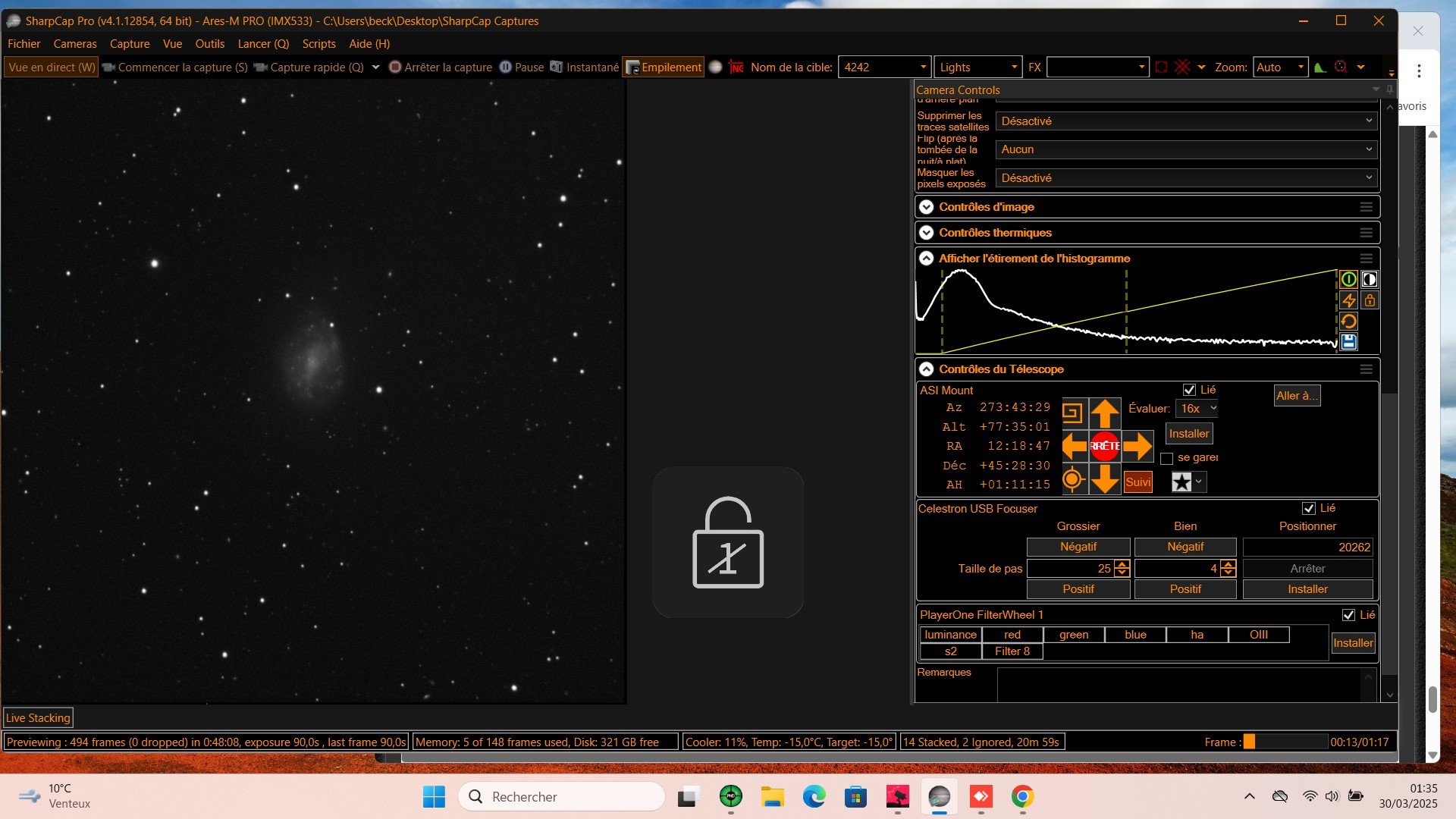Click the Grossier Négatif focuser button
The width and height of the screenshot is (1456, 819).
[1078, 547]
